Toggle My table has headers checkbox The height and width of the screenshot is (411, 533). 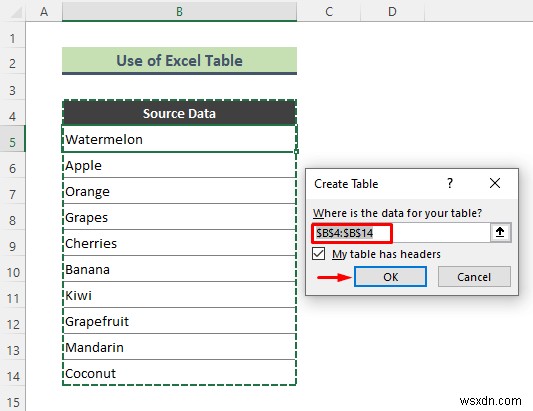pos(319,254)
